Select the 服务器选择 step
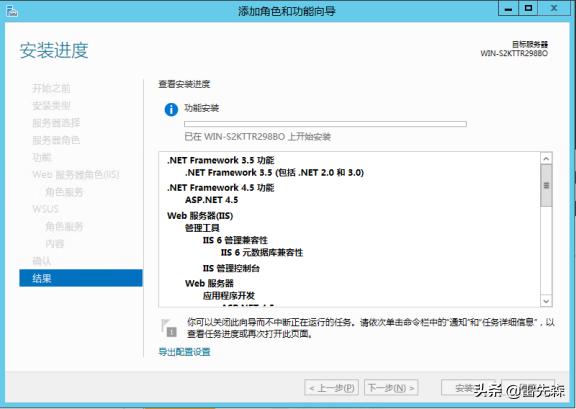The height and width of the screenshot is (409, 576). point(56,123)
